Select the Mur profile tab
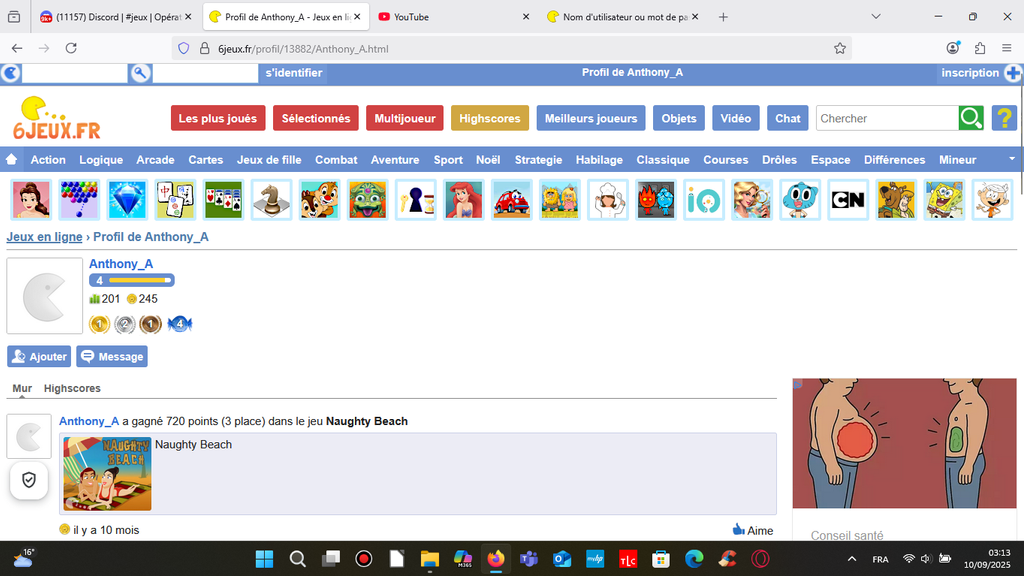The image size is (1024, 576). pyautogui.click(x=22, y=389)
